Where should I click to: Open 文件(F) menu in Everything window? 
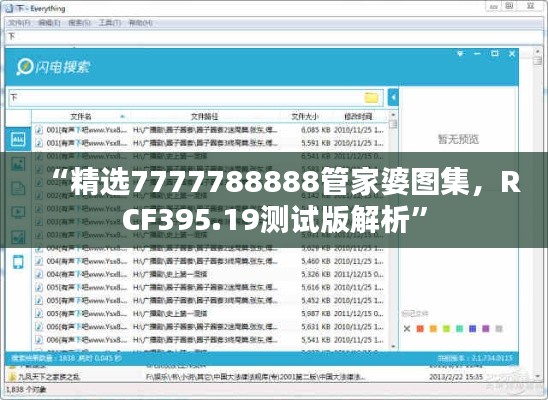click(x=19, y=23)
